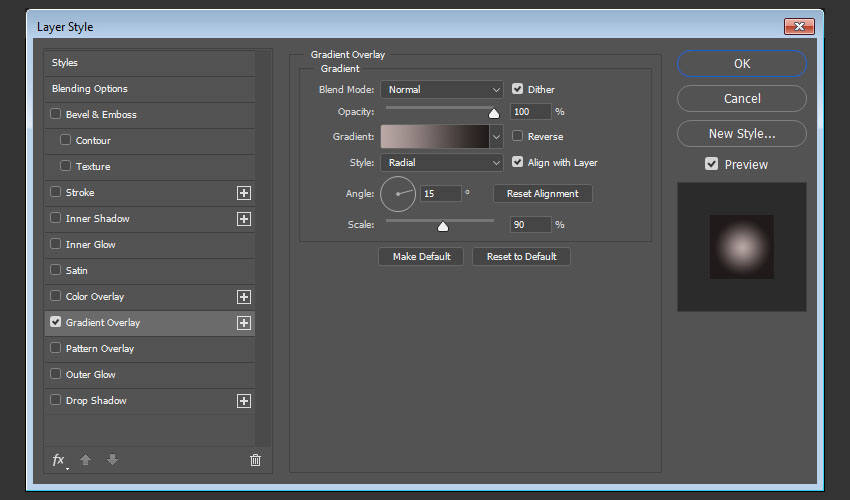
Task: Open the Style dropdown set to Radial
Action: point(441,163)
